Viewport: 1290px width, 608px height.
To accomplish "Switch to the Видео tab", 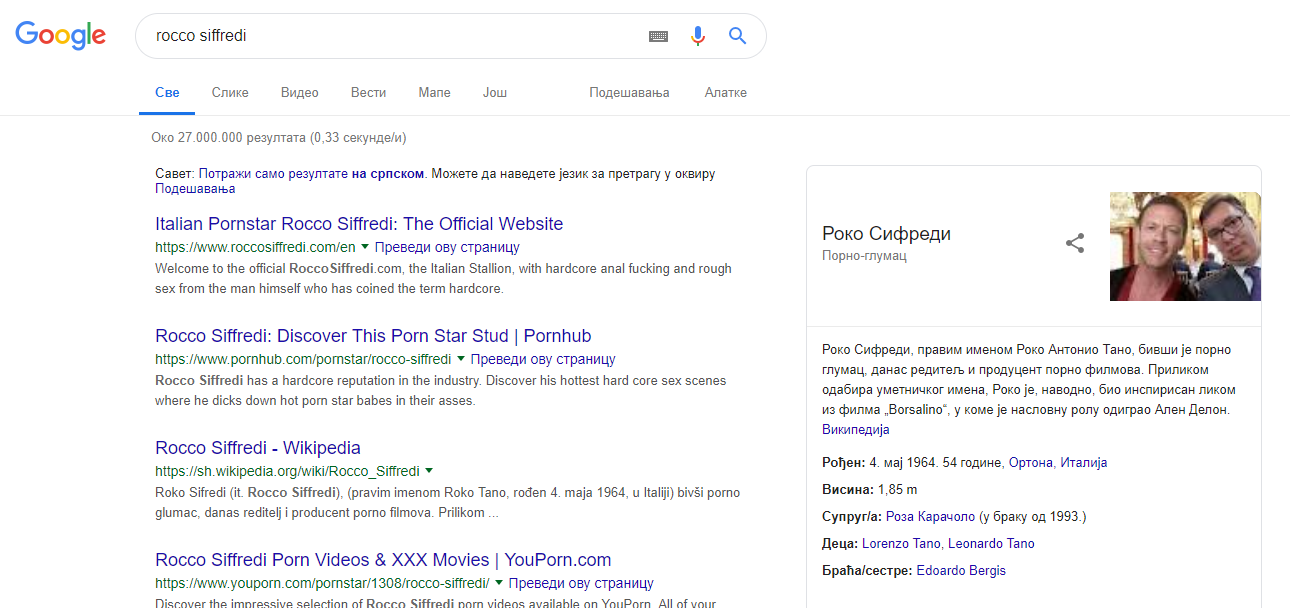I will coord(300,93).
